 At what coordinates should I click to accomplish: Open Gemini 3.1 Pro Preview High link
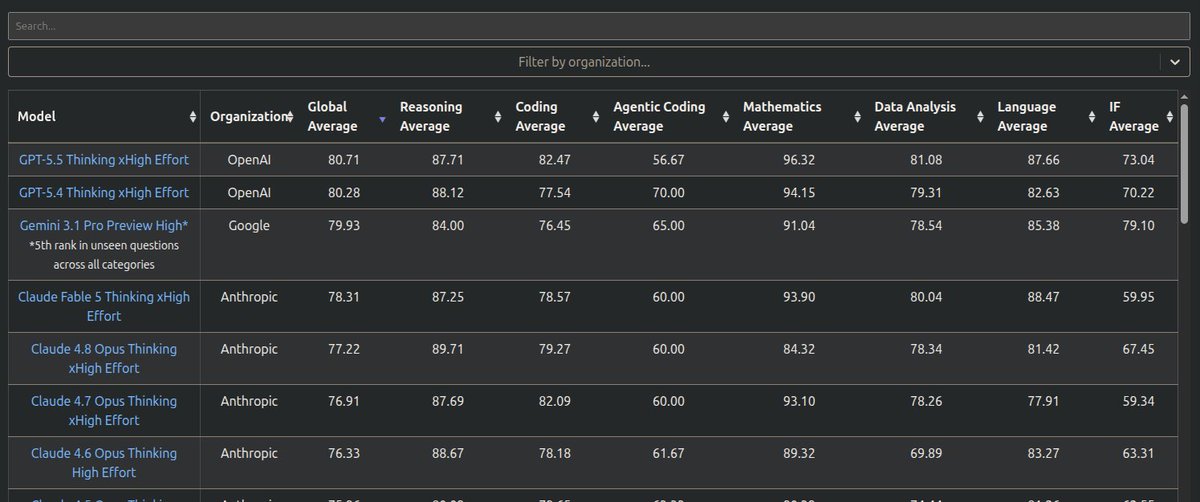point(104,226)
